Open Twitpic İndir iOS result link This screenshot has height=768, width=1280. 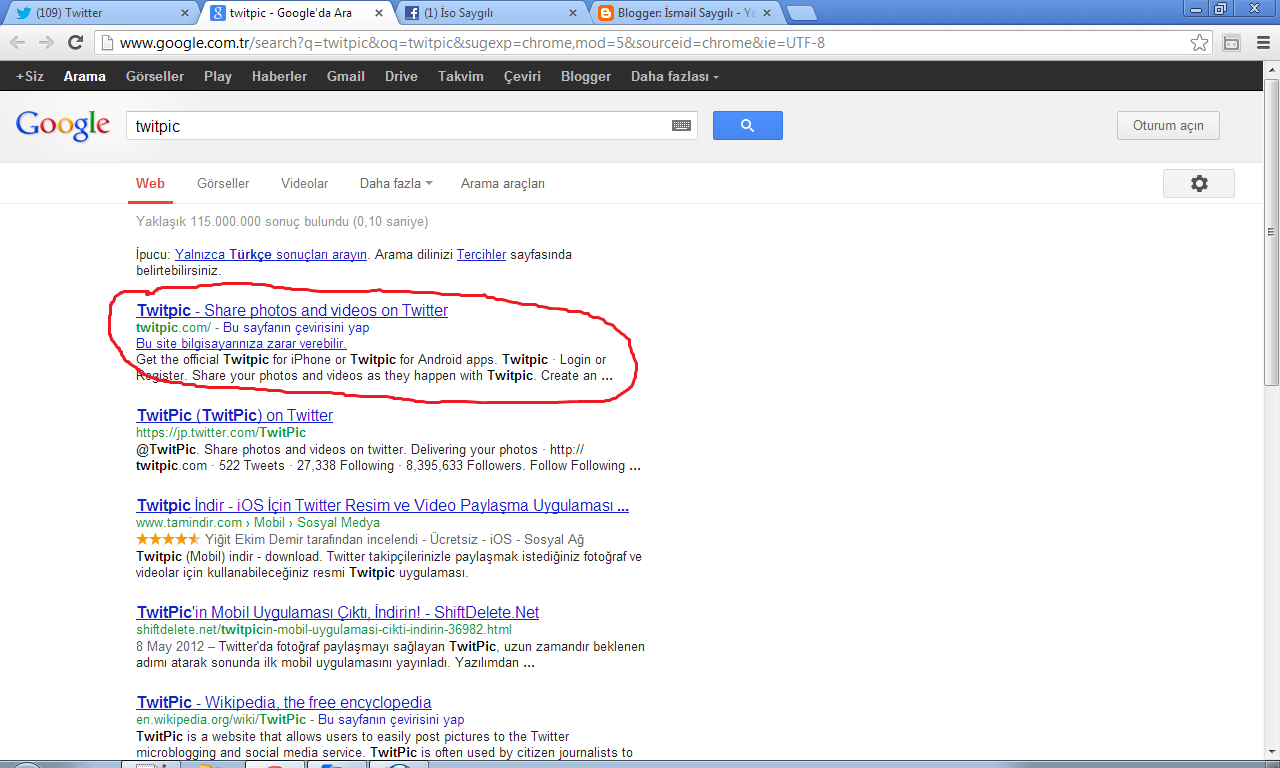pos(383,505)
